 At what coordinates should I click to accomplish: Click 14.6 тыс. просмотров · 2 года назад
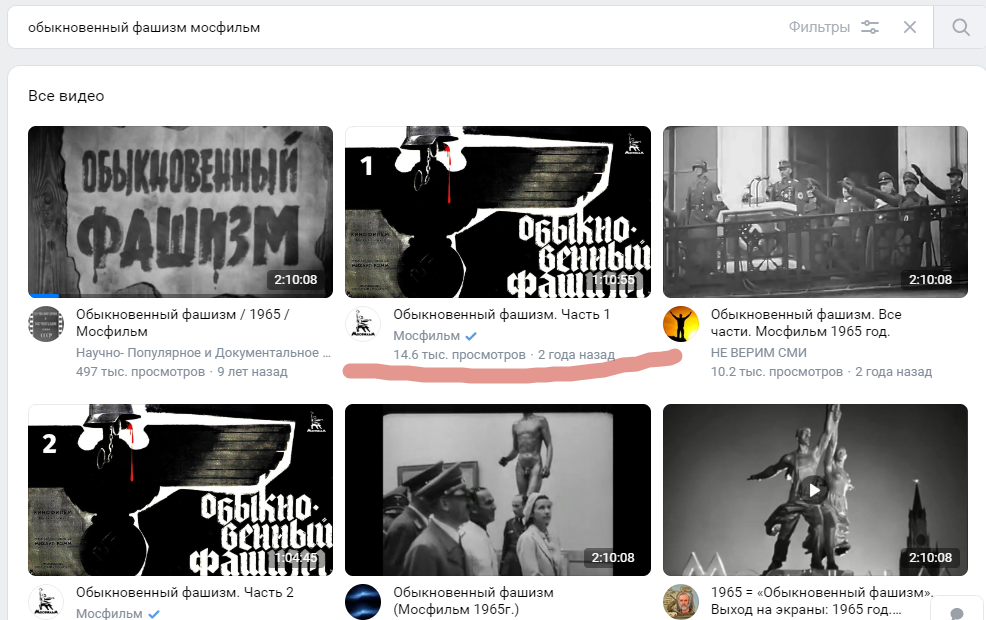(x=504, y=355)
